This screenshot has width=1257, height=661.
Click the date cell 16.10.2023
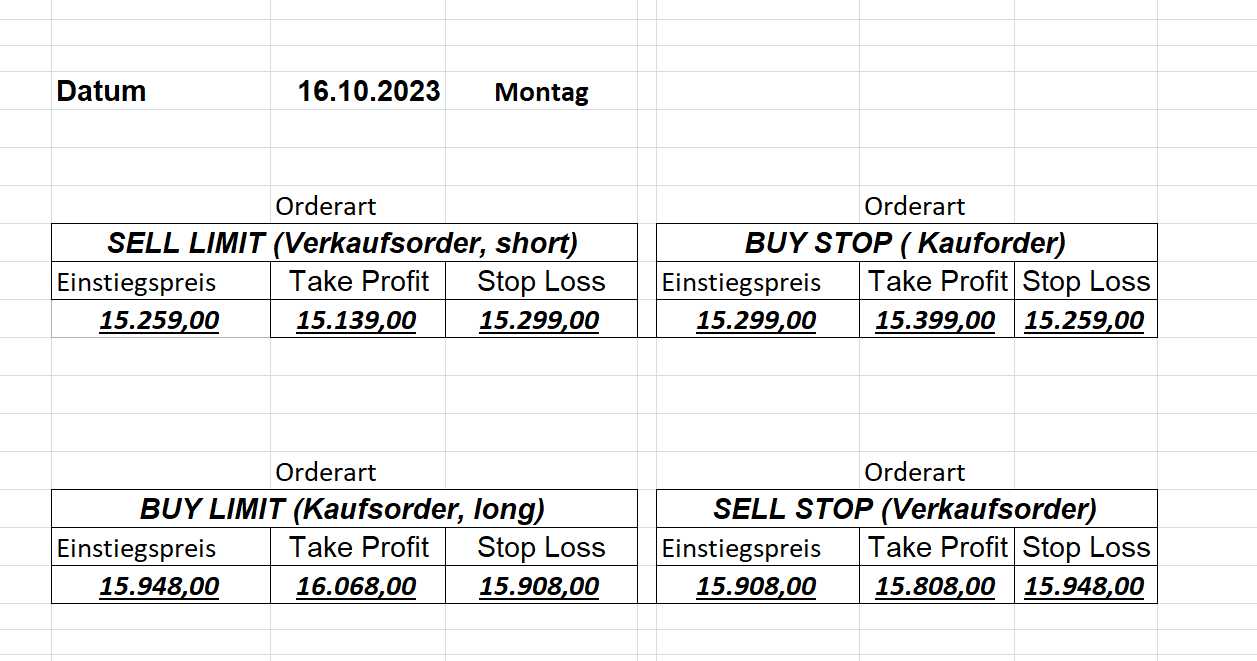tap(369, 92)
